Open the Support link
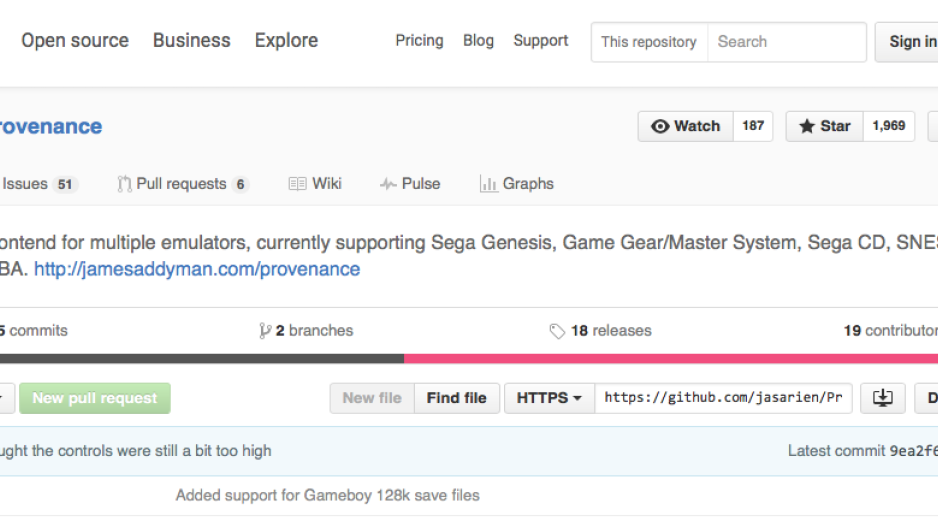 coord(541,41)
